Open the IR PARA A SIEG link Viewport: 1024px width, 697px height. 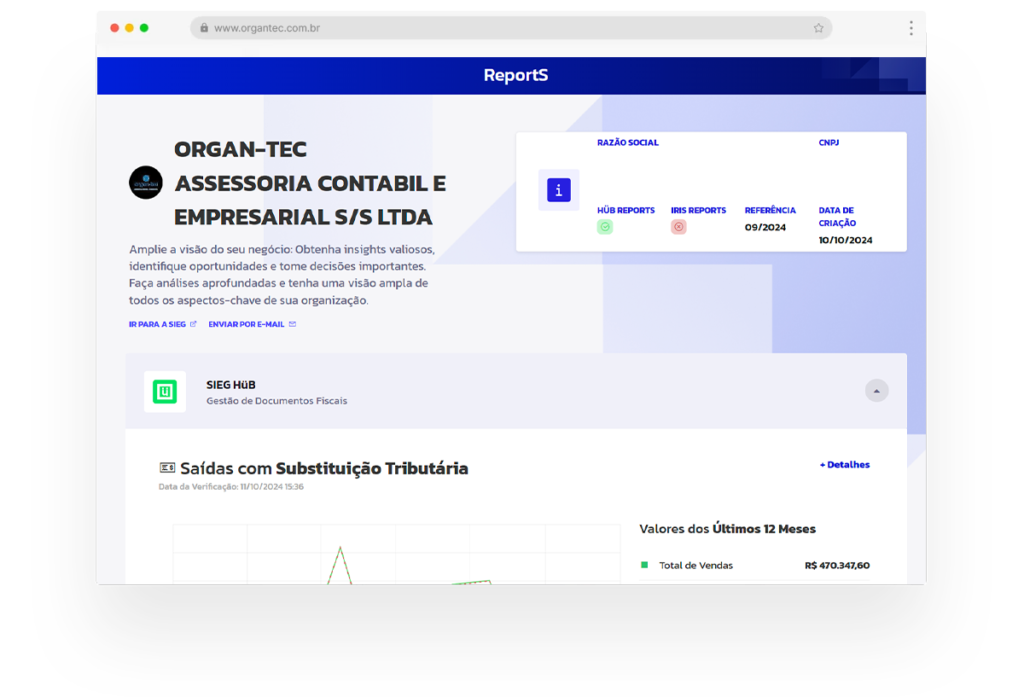pyautogui.click(x=157, y=324)
